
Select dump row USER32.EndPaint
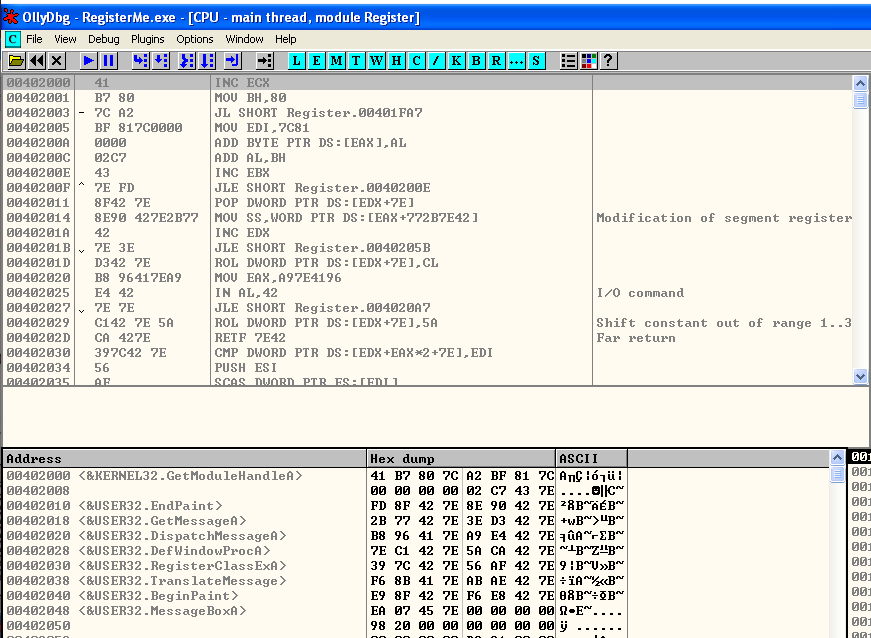pos(315,506)
